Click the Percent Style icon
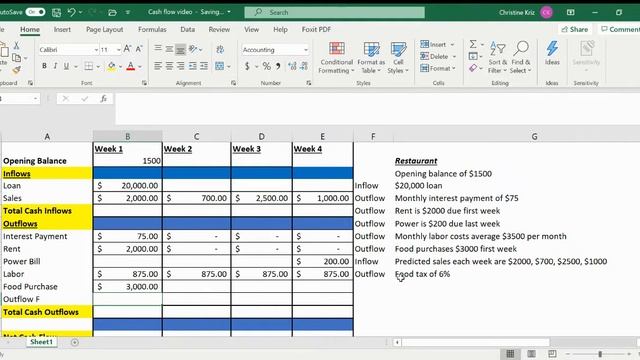Image resolution: width=640 pixels, height=360 pixels. (267, 66)
